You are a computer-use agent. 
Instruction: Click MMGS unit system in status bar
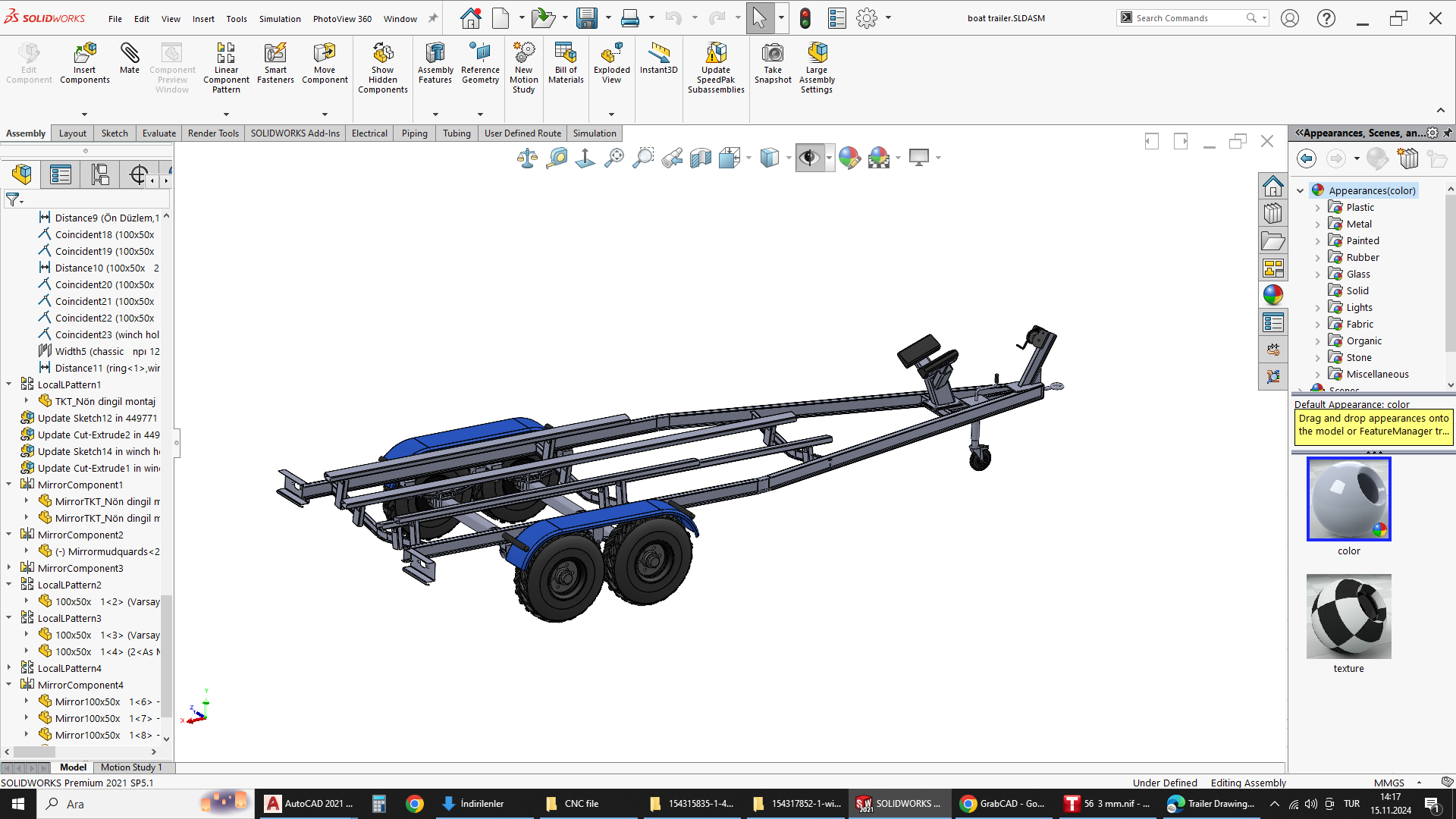coord(1389,783)
